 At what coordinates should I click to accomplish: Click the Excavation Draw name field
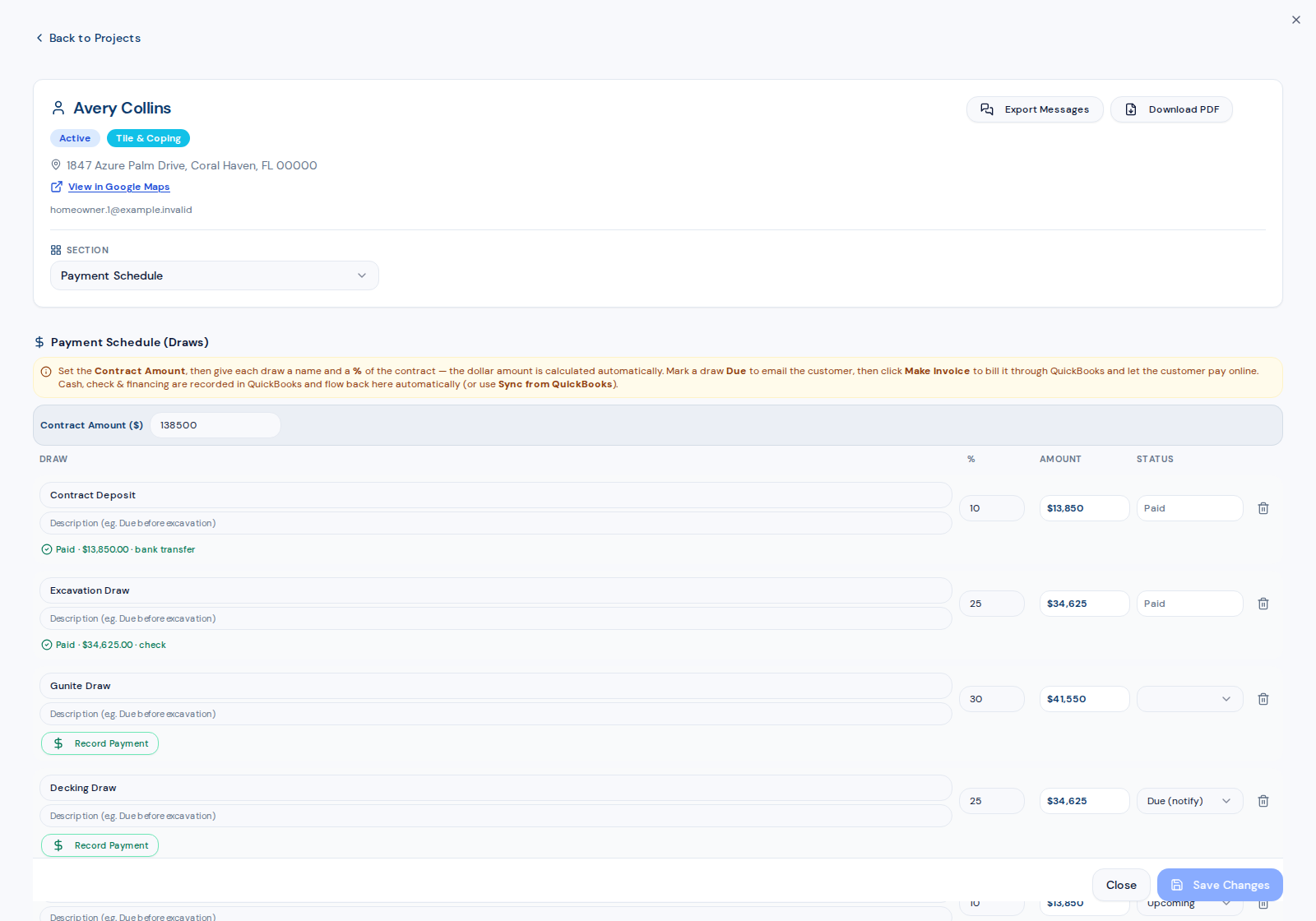pyautogui.click(x=496, y=590)
